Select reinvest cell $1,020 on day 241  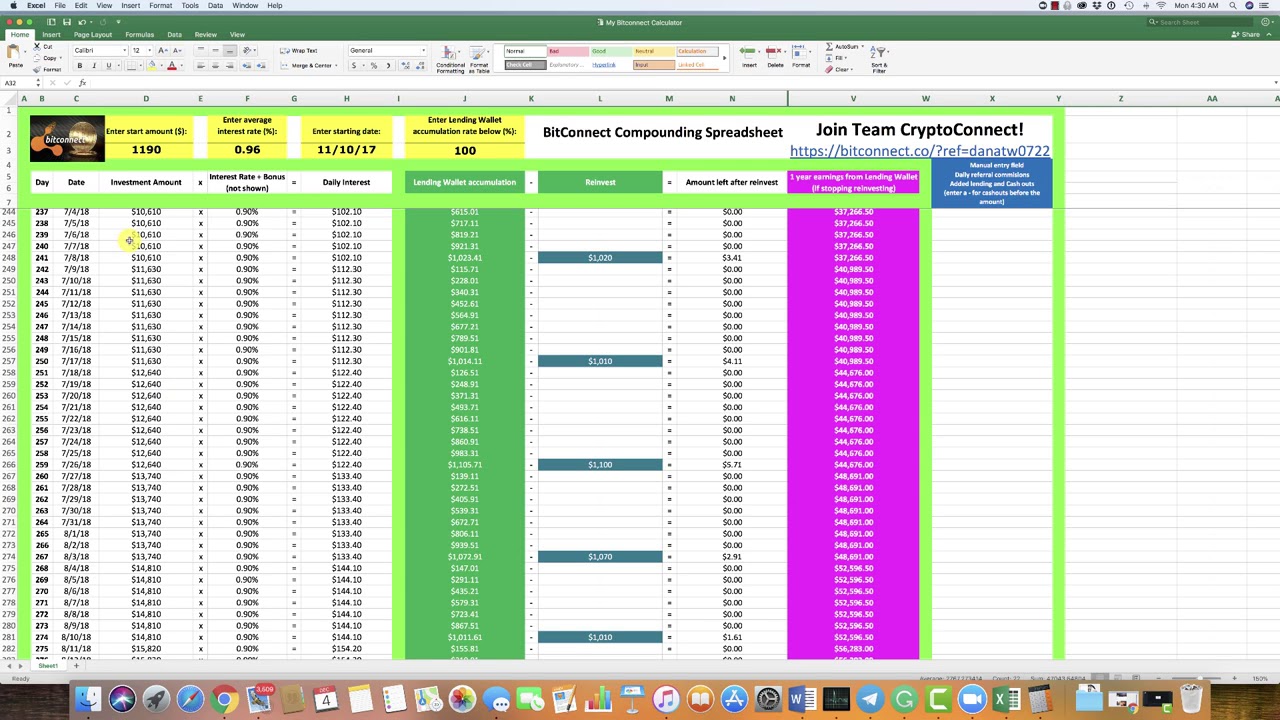tap(600, 258)
